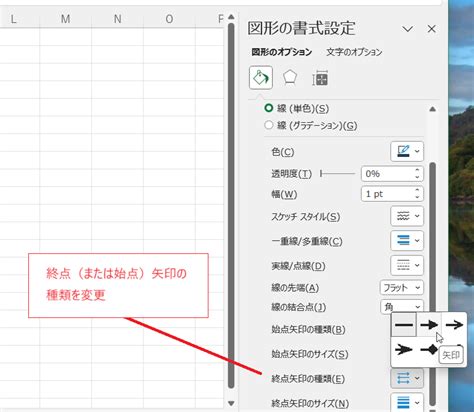474x412 pixels.
Task: Open the Effects pentagon tab
Action: pos(290,78)
